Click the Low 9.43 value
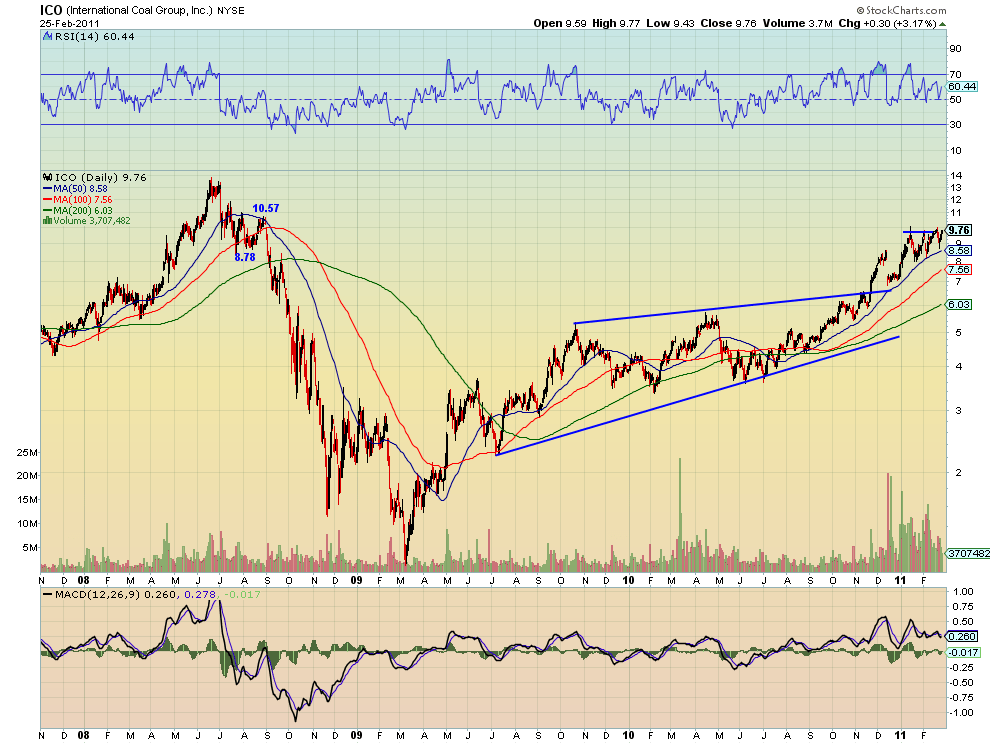 coord(670,23)
